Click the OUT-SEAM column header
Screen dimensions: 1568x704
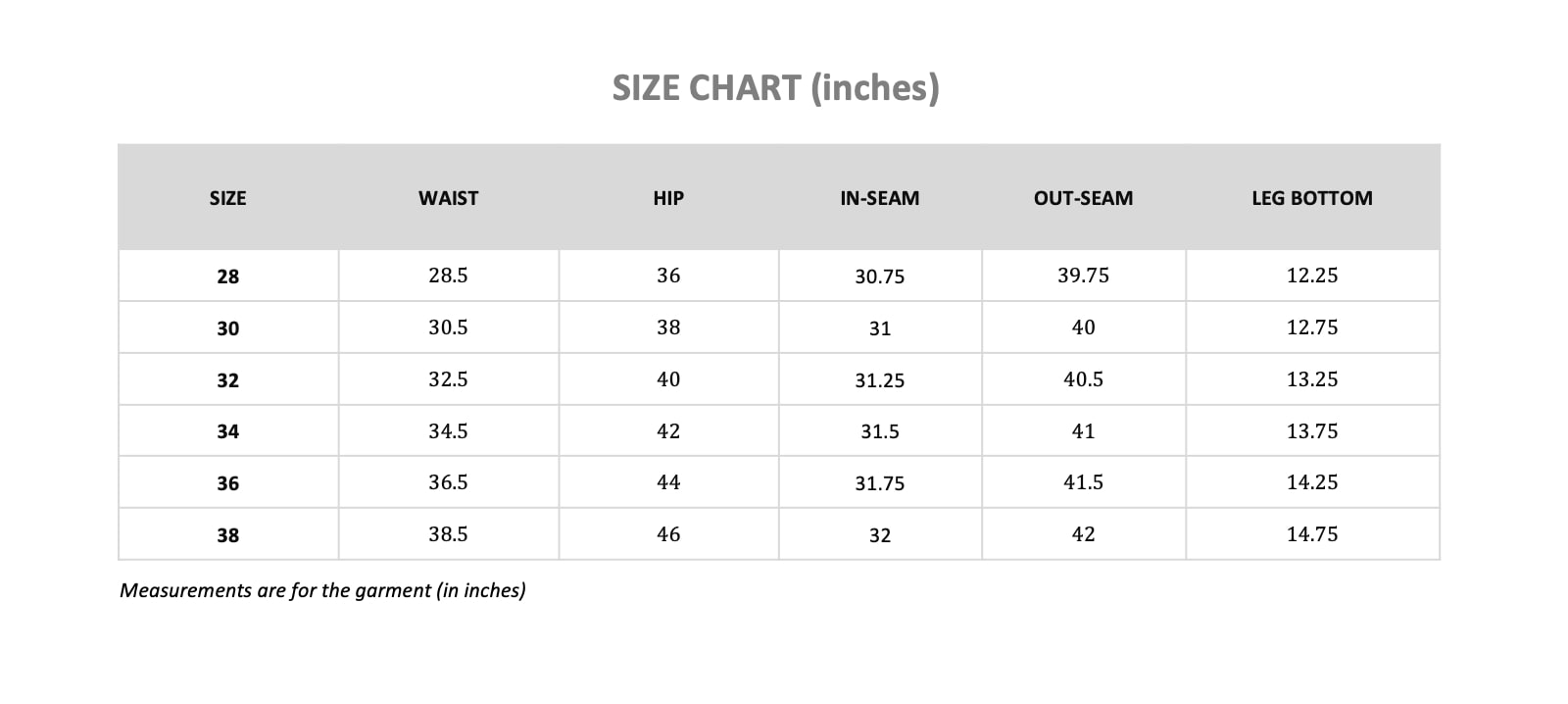click(x=1083, y=198)
